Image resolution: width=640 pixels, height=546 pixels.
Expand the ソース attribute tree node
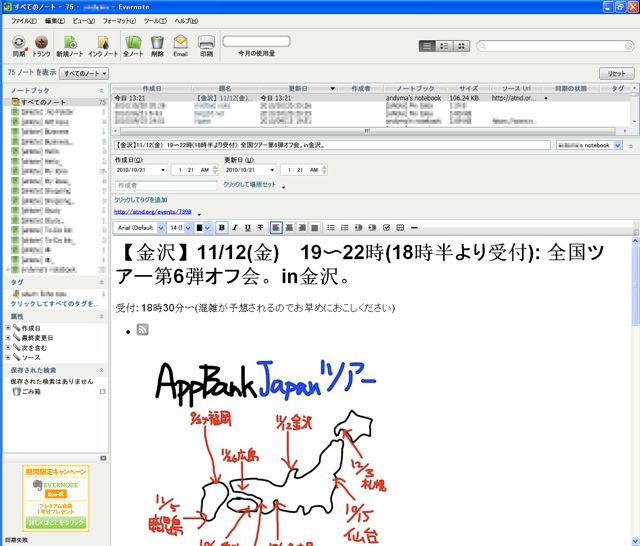8,357
